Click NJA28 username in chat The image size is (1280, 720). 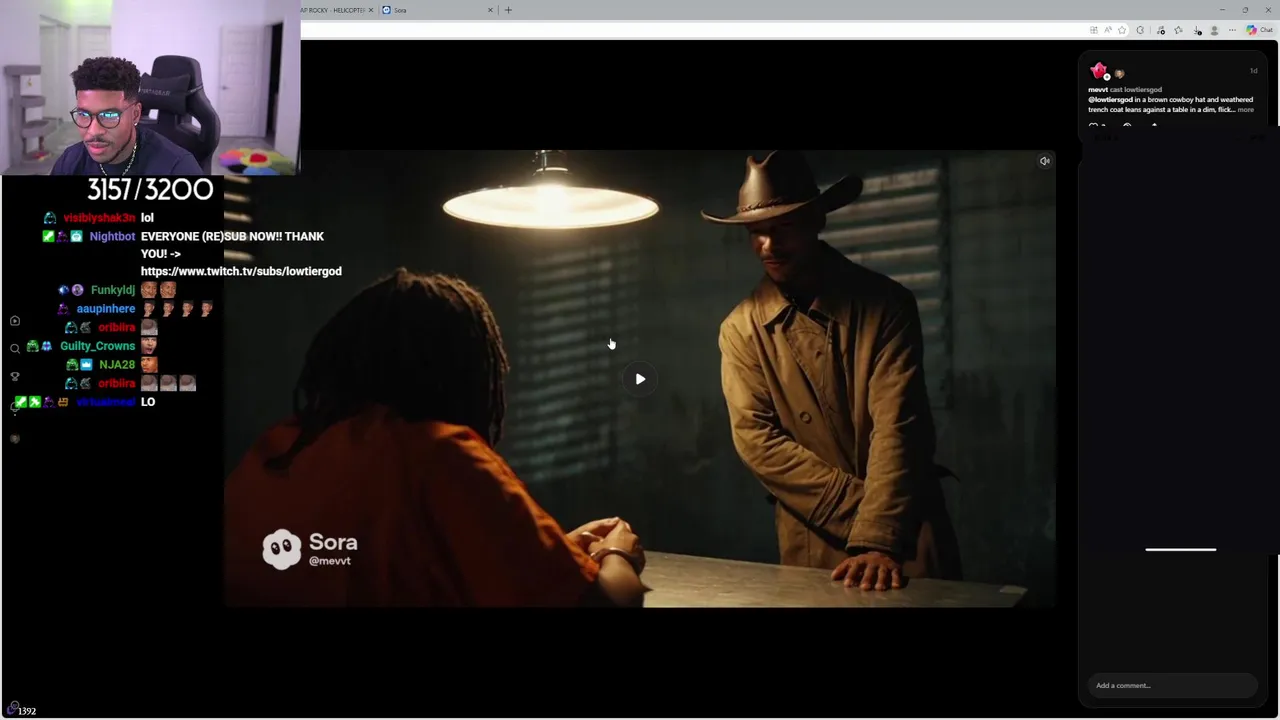(x=117, y=365)
